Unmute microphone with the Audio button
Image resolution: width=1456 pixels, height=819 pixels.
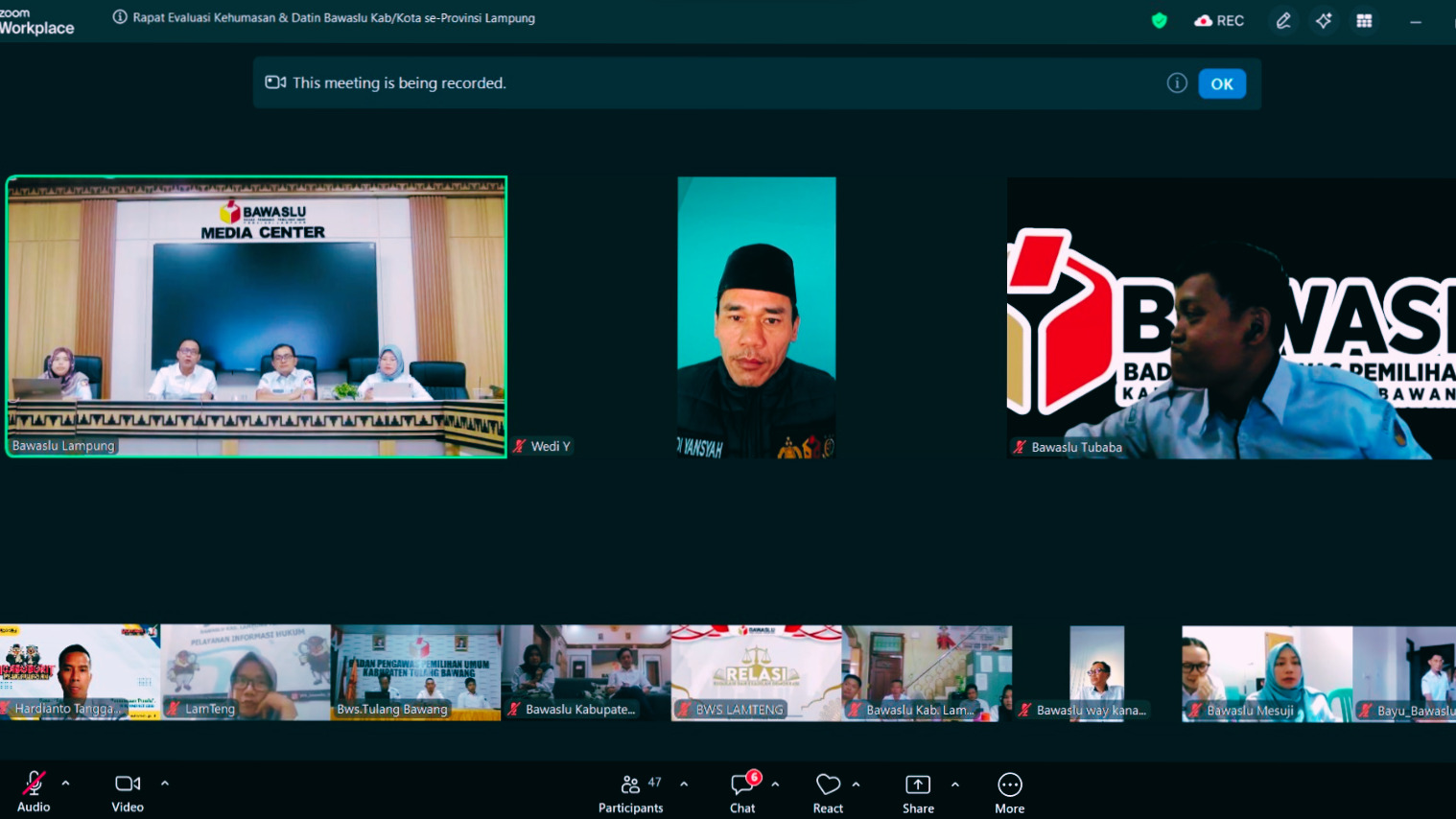tap(34, 792)
